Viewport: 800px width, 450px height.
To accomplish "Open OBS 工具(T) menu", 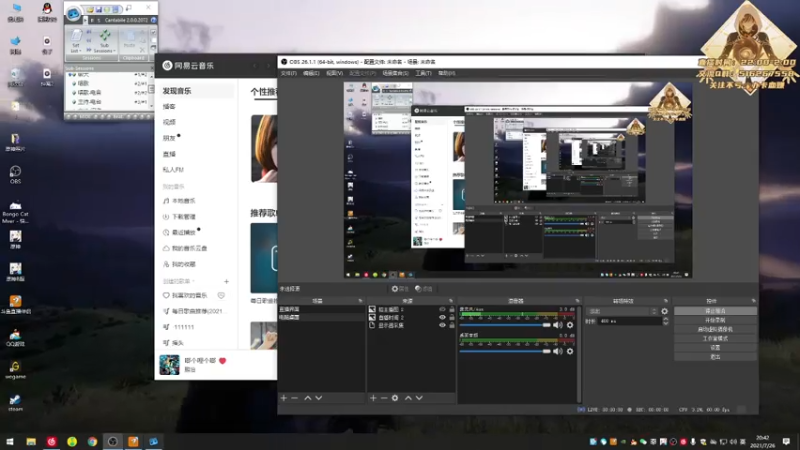I will [x=423, y=73].
